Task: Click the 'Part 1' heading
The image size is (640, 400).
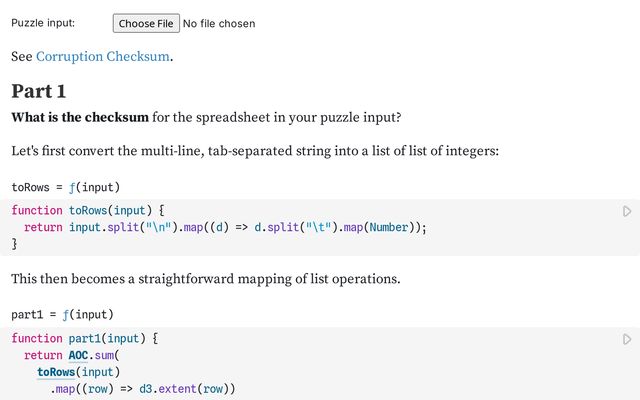Action: tap(39, 92)
